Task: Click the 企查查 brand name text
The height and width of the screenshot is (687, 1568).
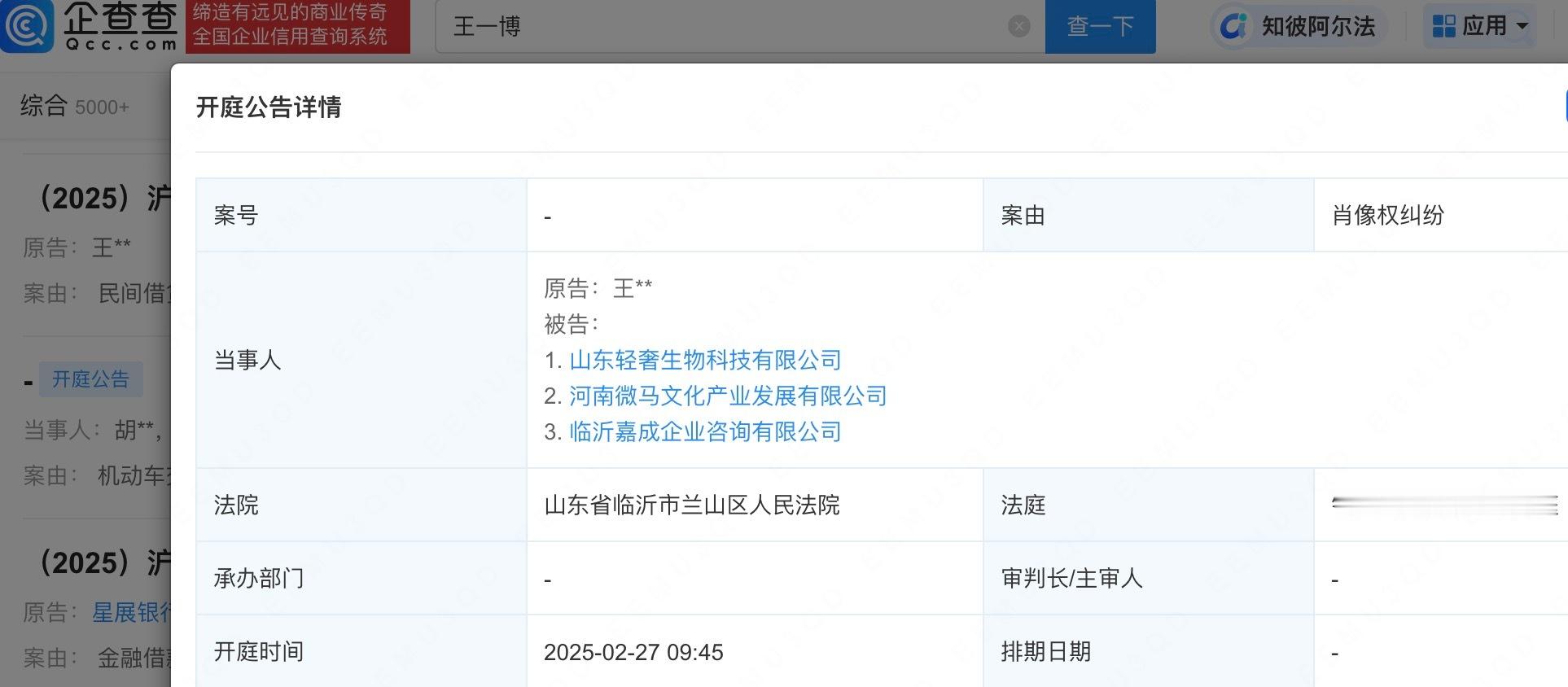Action: click(x=120, y=18)
